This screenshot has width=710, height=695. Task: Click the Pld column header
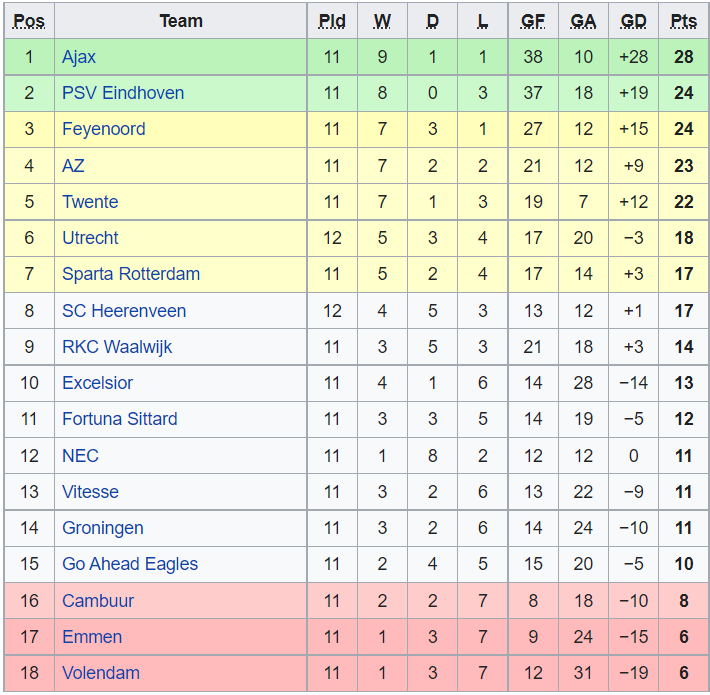(332, 21)
